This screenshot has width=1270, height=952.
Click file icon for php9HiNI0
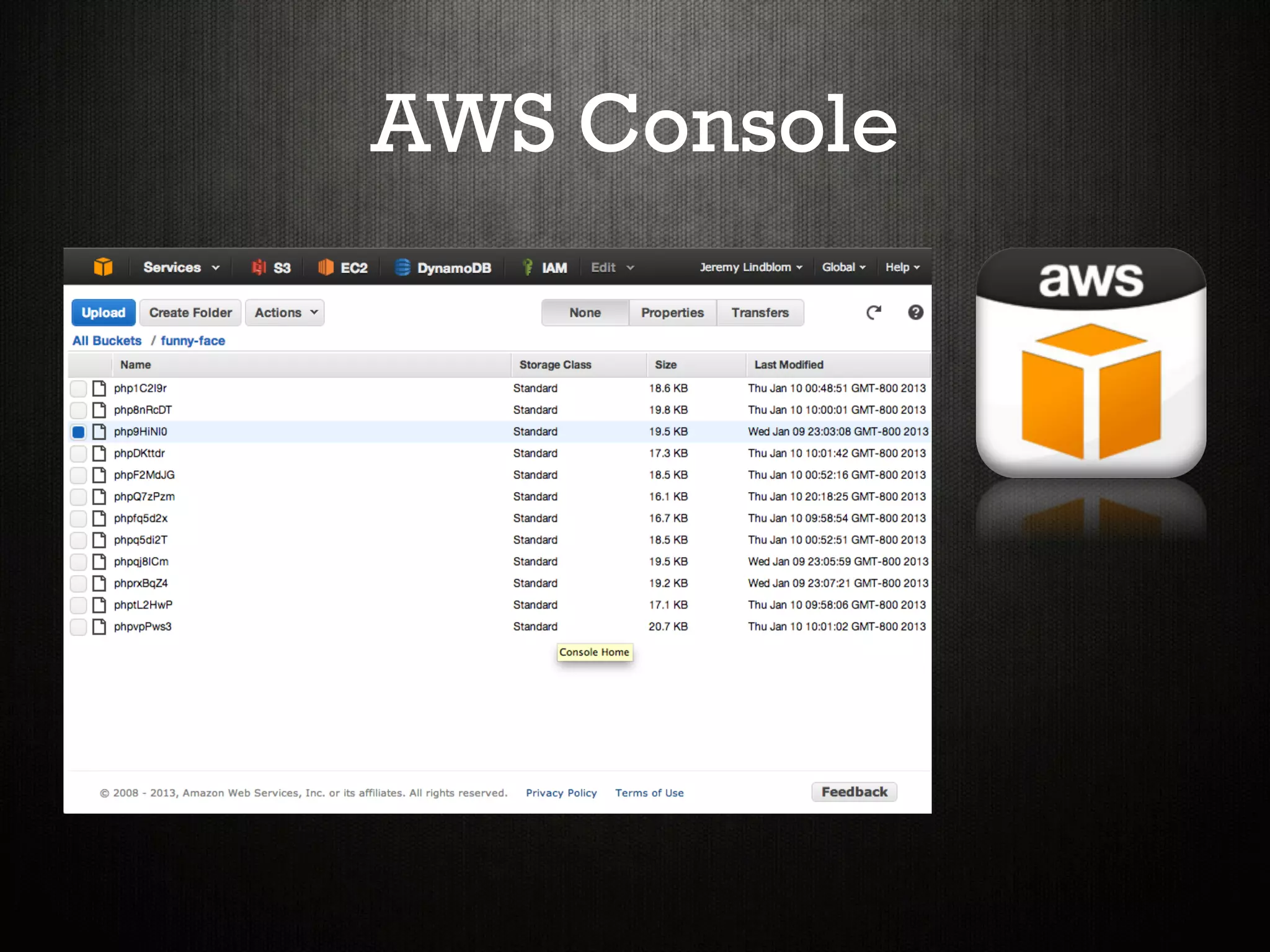pos(99,432)
